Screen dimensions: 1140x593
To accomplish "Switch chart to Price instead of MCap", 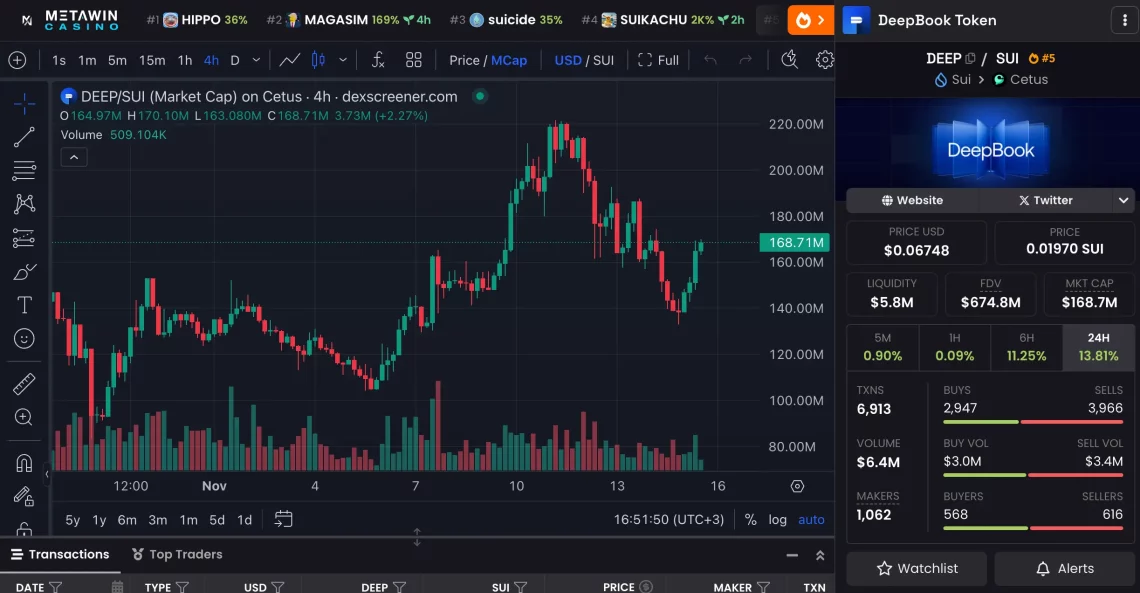I will 464,60.
